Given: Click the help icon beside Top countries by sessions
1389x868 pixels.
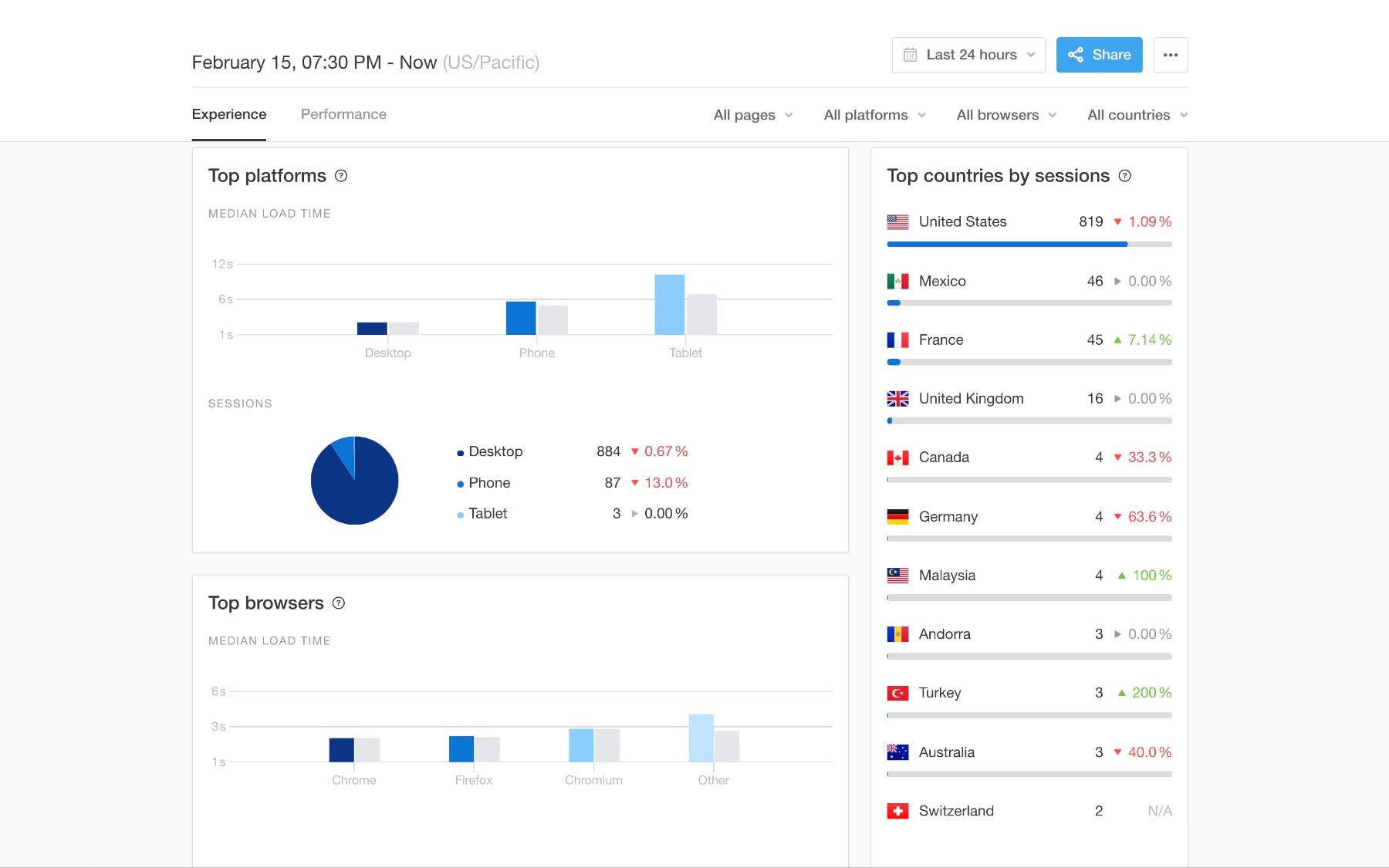Looking at the screenshot, I should 1125,176.
